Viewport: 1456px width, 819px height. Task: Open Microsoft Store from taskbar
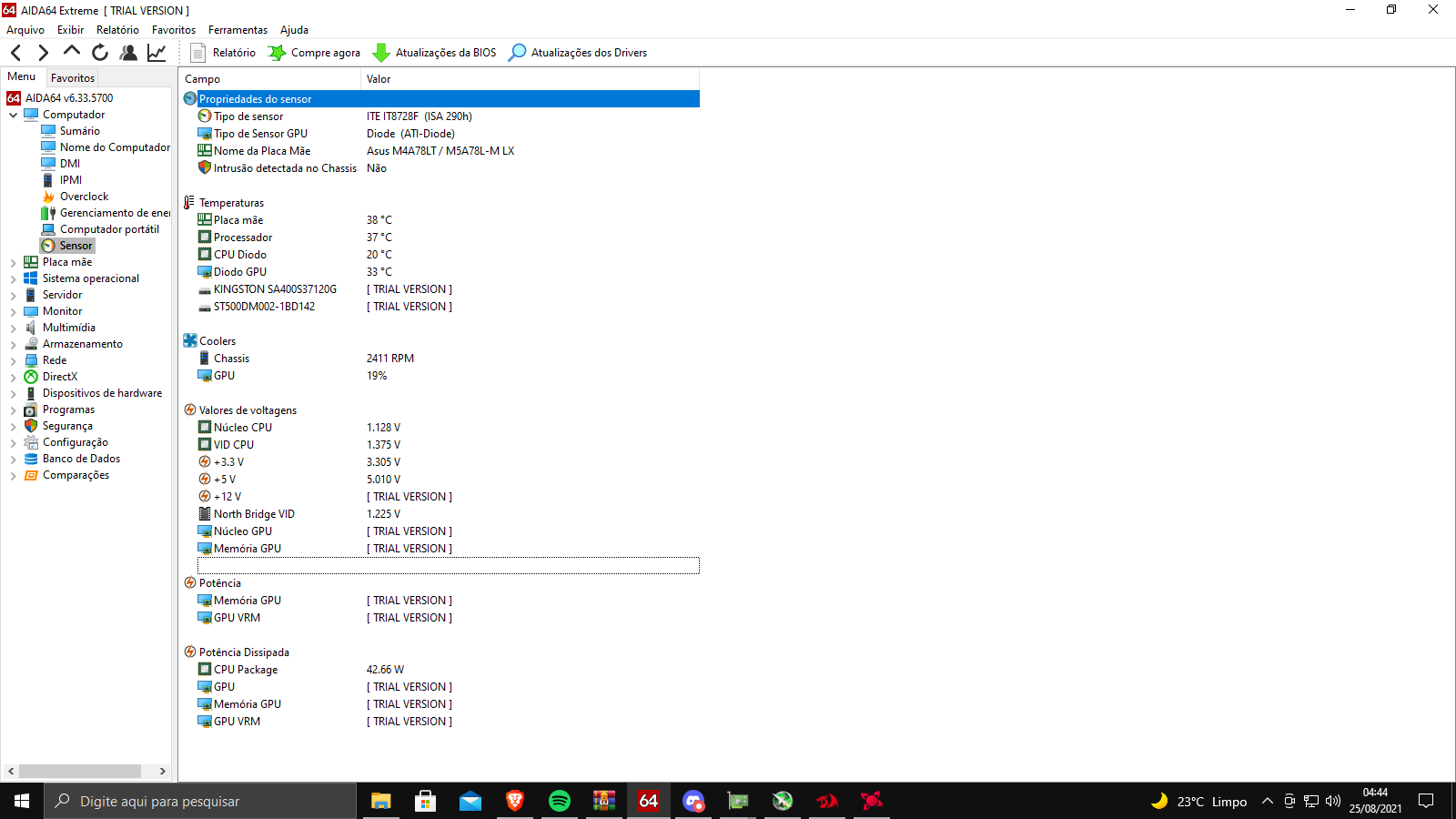coord(425,801)
